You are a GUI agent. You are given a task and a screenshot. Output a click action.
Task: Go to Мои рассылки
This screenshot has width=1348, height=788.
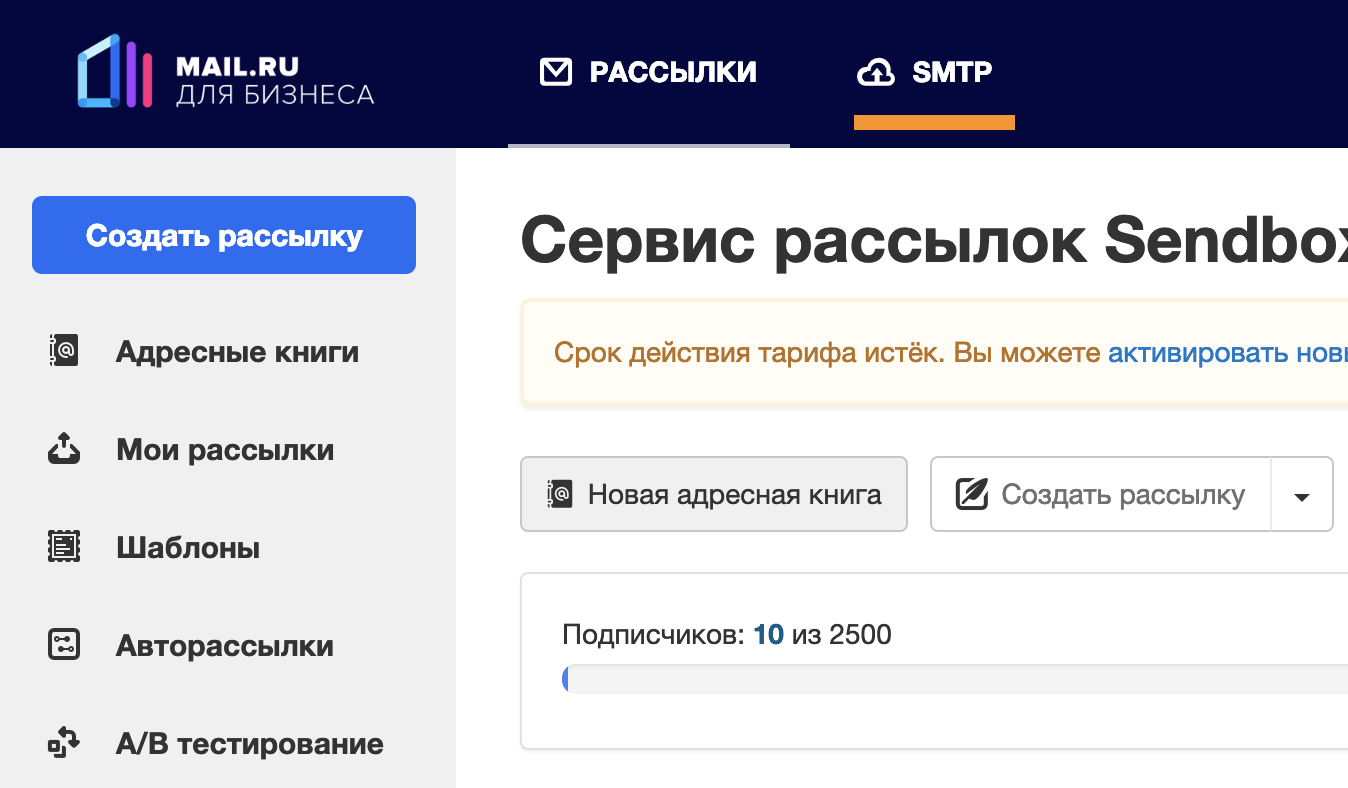(225, 450)
